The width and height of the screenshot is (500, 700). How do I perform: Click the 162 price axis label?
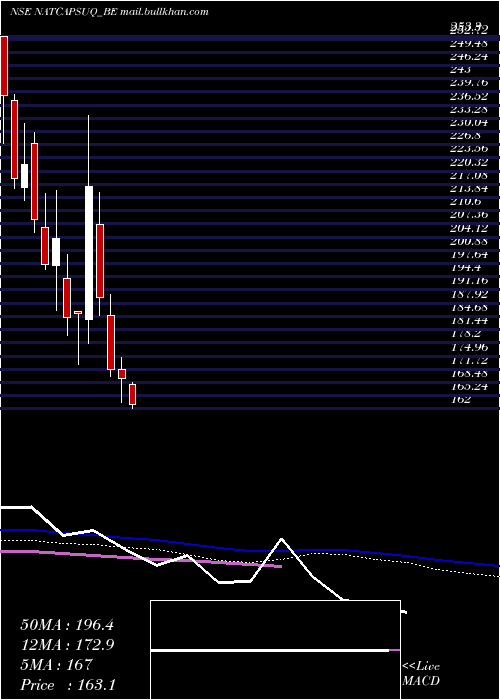click(x=460, y=400)
